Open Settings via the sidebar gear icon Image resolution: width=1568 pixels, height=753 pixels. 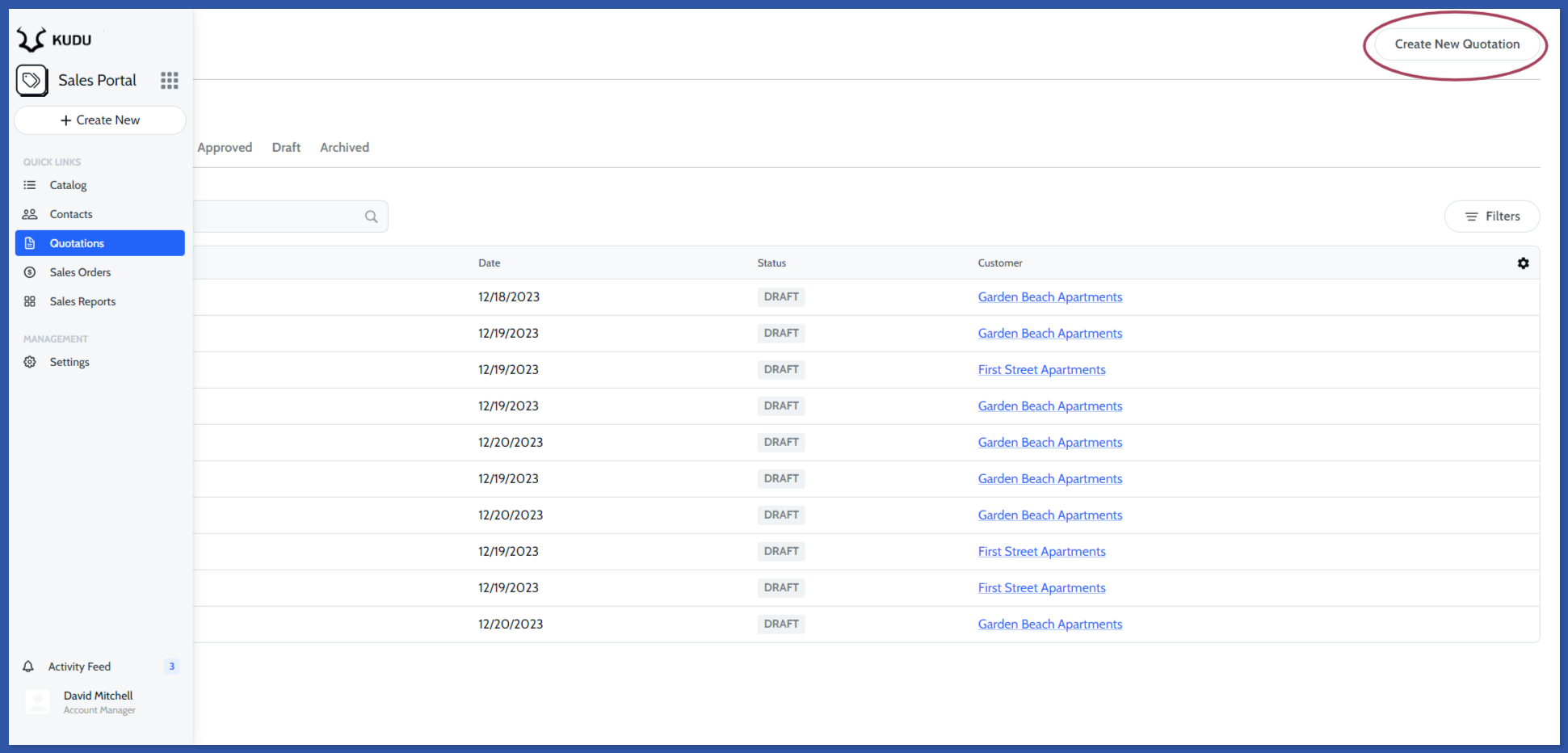(30, 362)
